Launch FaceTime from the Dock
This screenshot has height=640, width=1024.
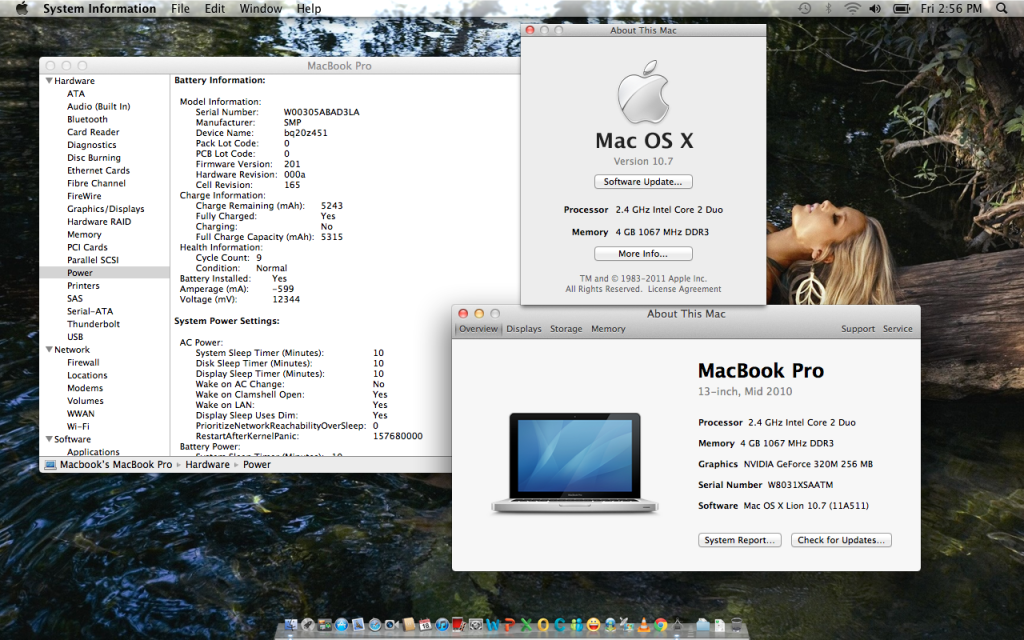[392, 625]
